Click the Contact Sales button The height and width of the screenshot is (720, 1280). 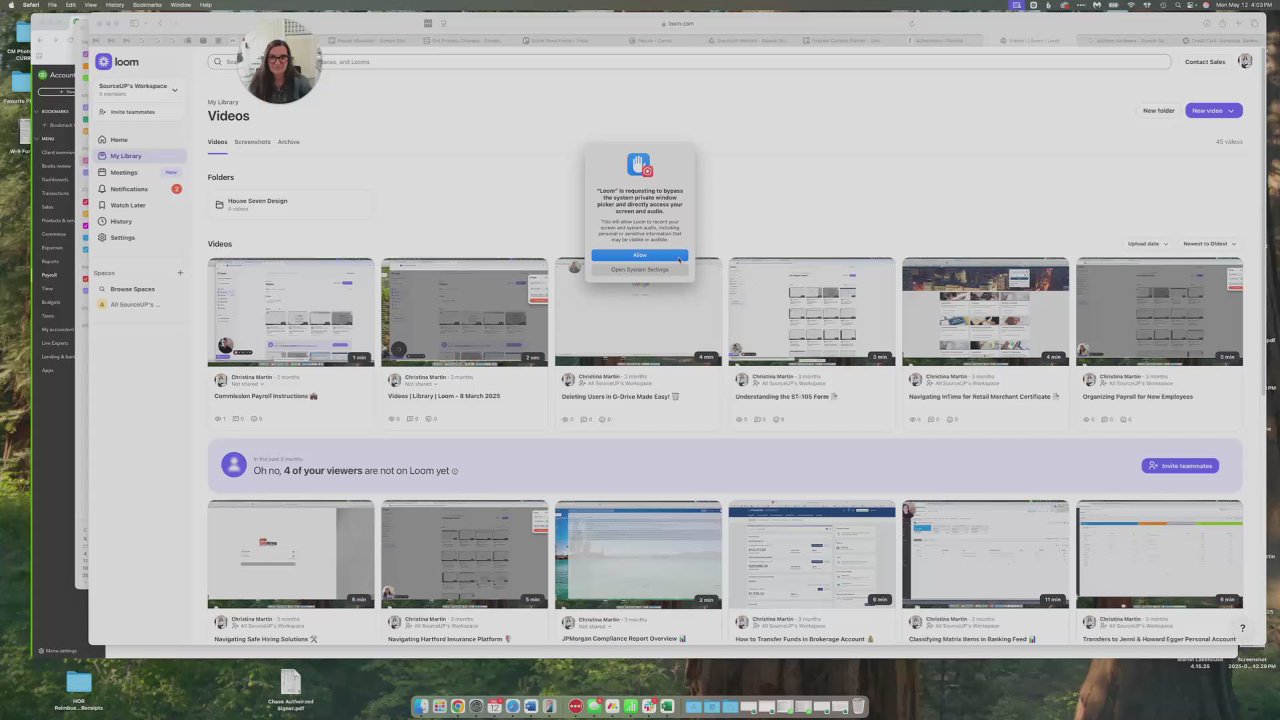point(1205,62)
